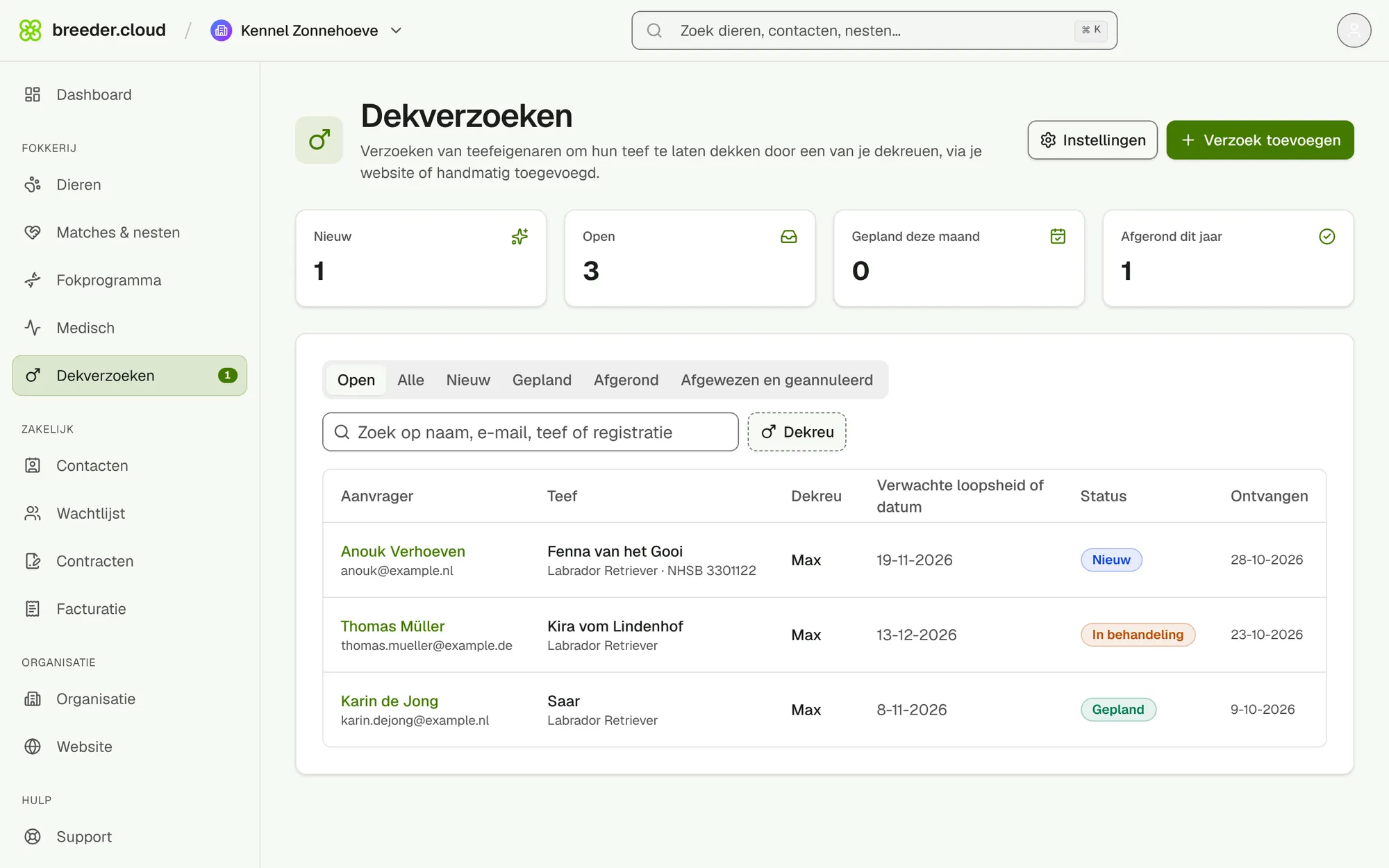Open Instellingen button

click(1092, 140)
